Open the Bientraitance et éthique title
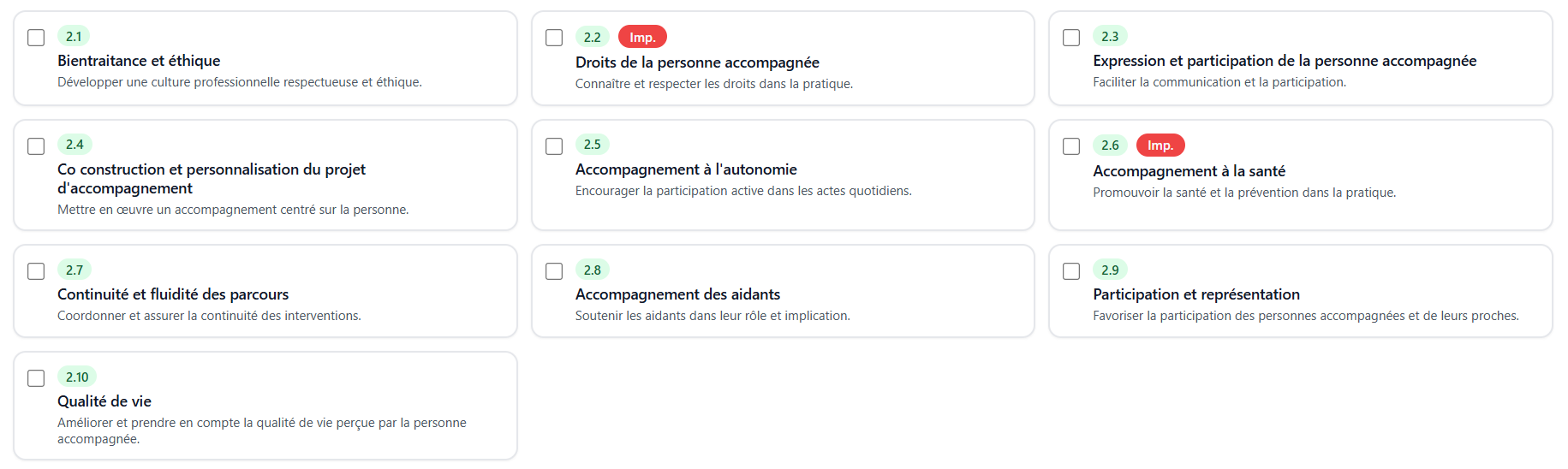The width and height of the screenshot is (1568, 469). click(x=139, y=61)
